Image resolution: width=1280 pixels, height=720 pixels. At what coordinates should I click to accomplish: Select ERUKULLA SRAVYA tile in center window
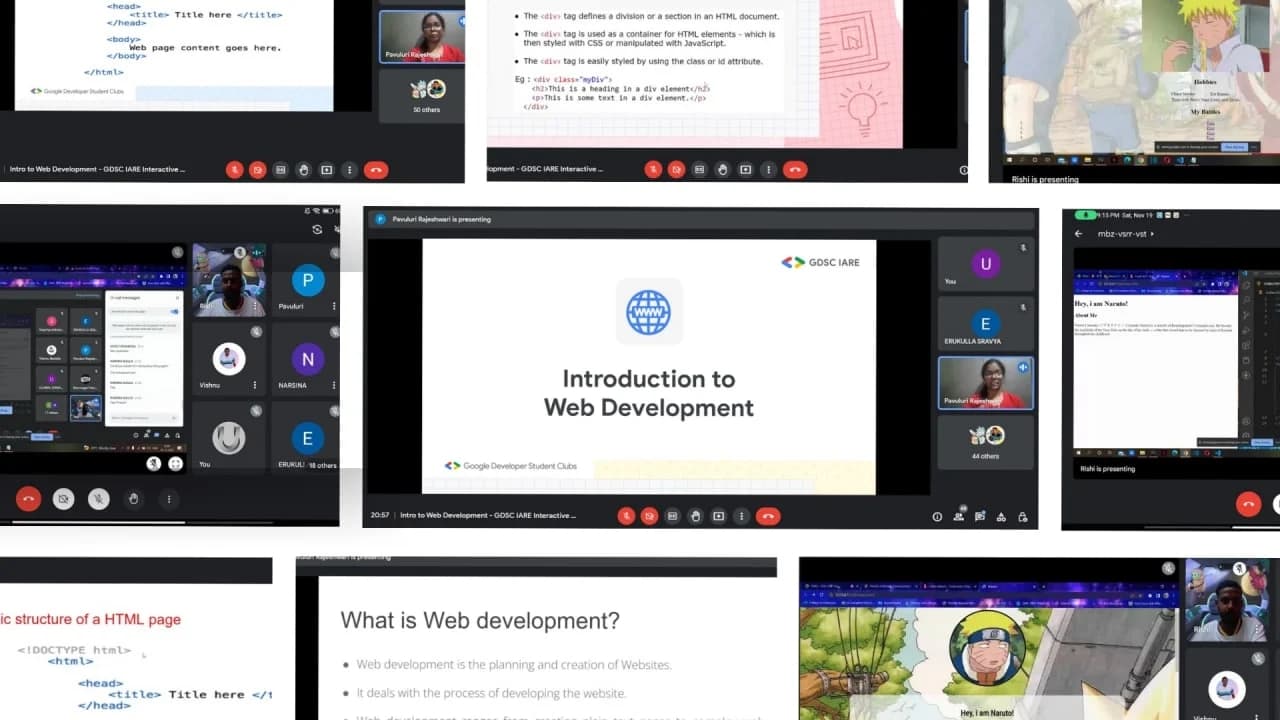986,324
